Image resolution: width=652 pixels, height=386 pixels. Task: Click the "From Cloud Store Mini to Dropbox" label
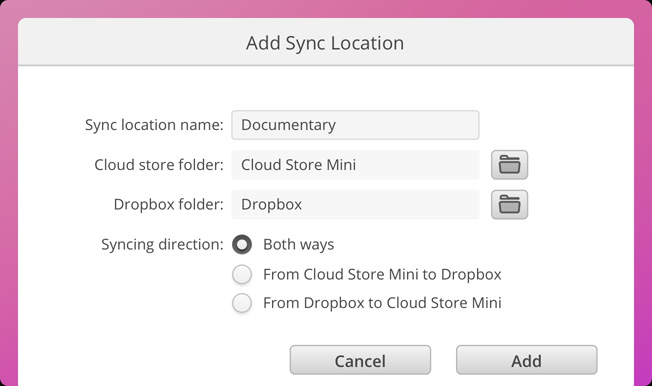pos(382,275)
